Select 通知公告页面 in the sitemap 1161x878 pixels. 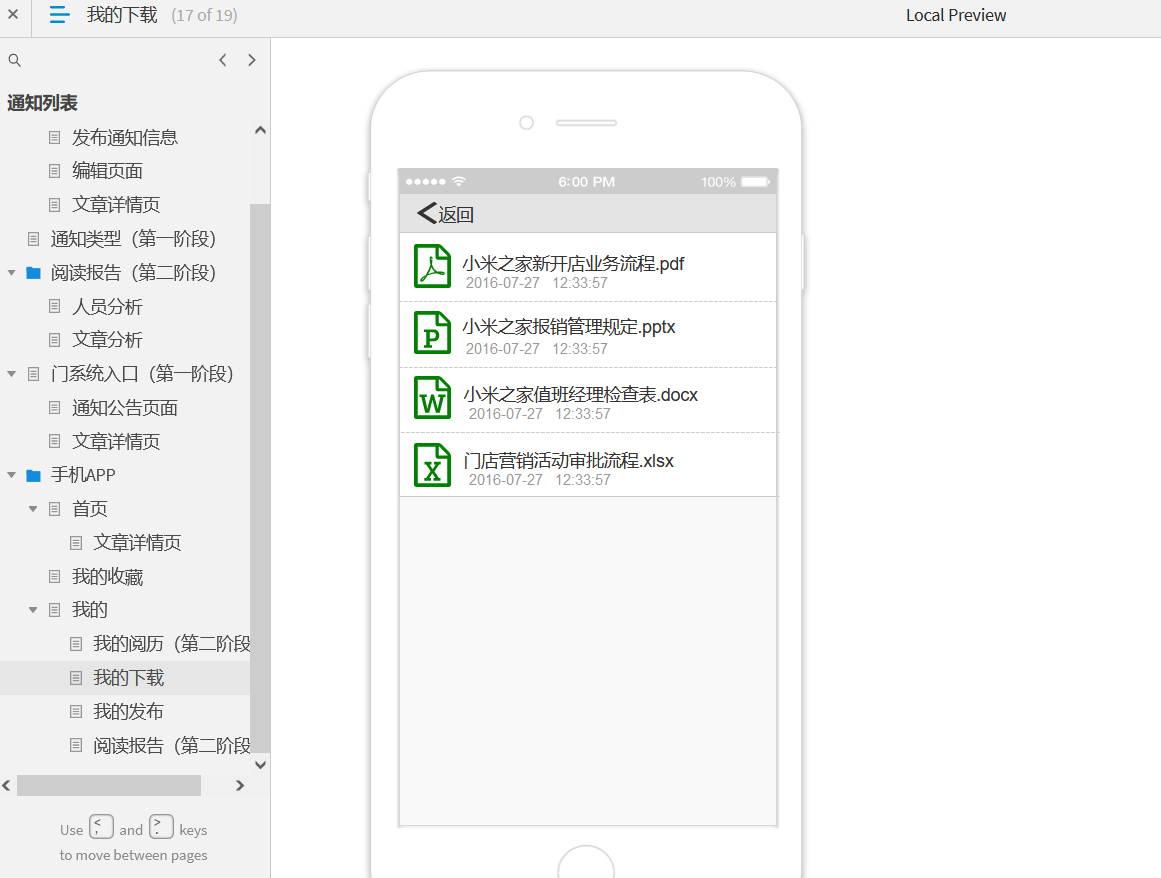coord(124,408)
